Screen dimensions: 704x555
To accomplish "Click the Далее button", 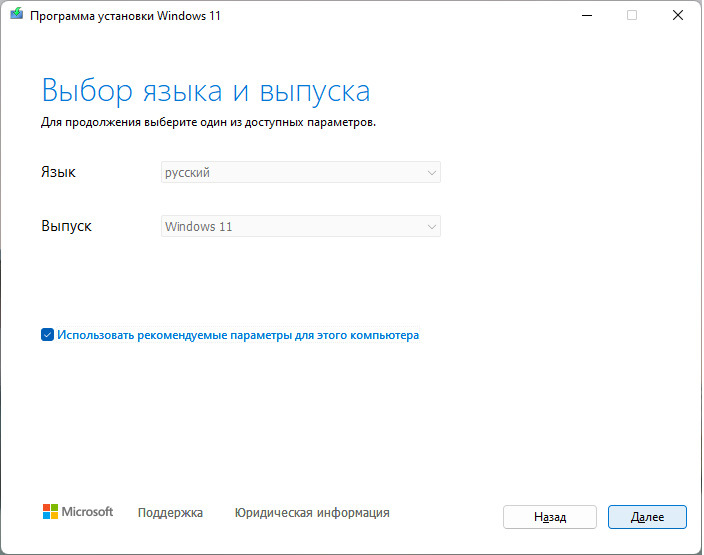I will (x=647, y=517).
